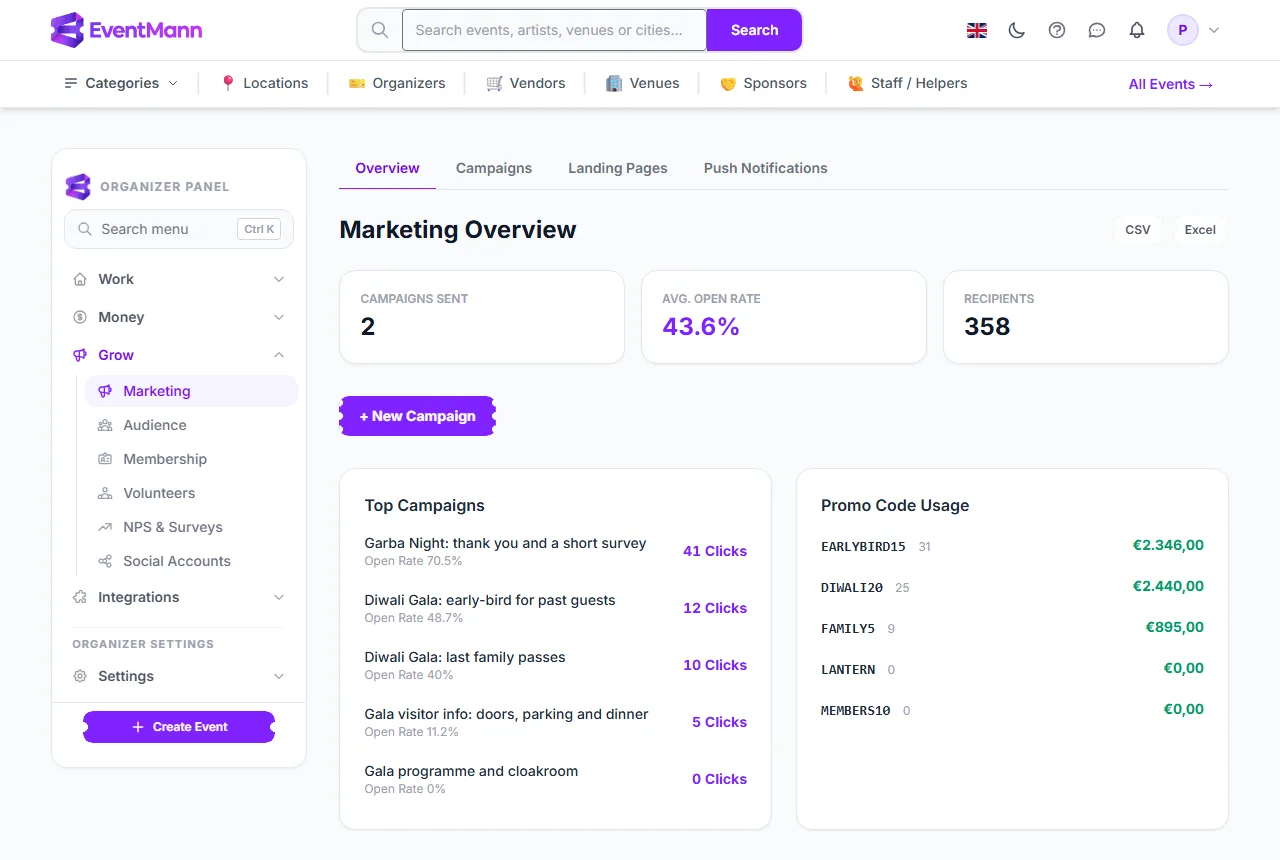The image size is (1280, 860).
Task: Click the EventMann logo
Action: pyautogui.click(x=126, y=30)
